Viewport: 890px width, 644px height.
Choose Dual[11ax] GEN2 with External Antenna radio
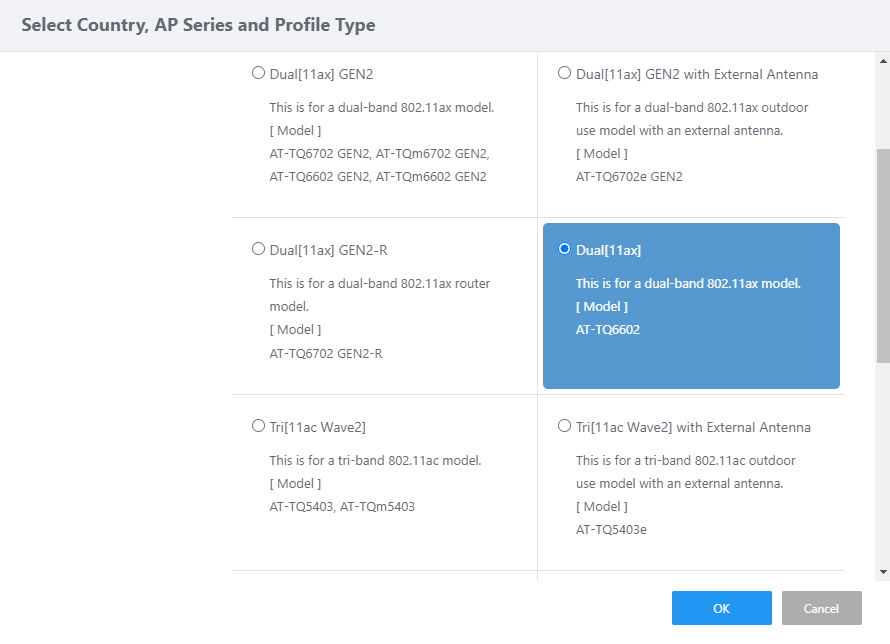[565, 73]
